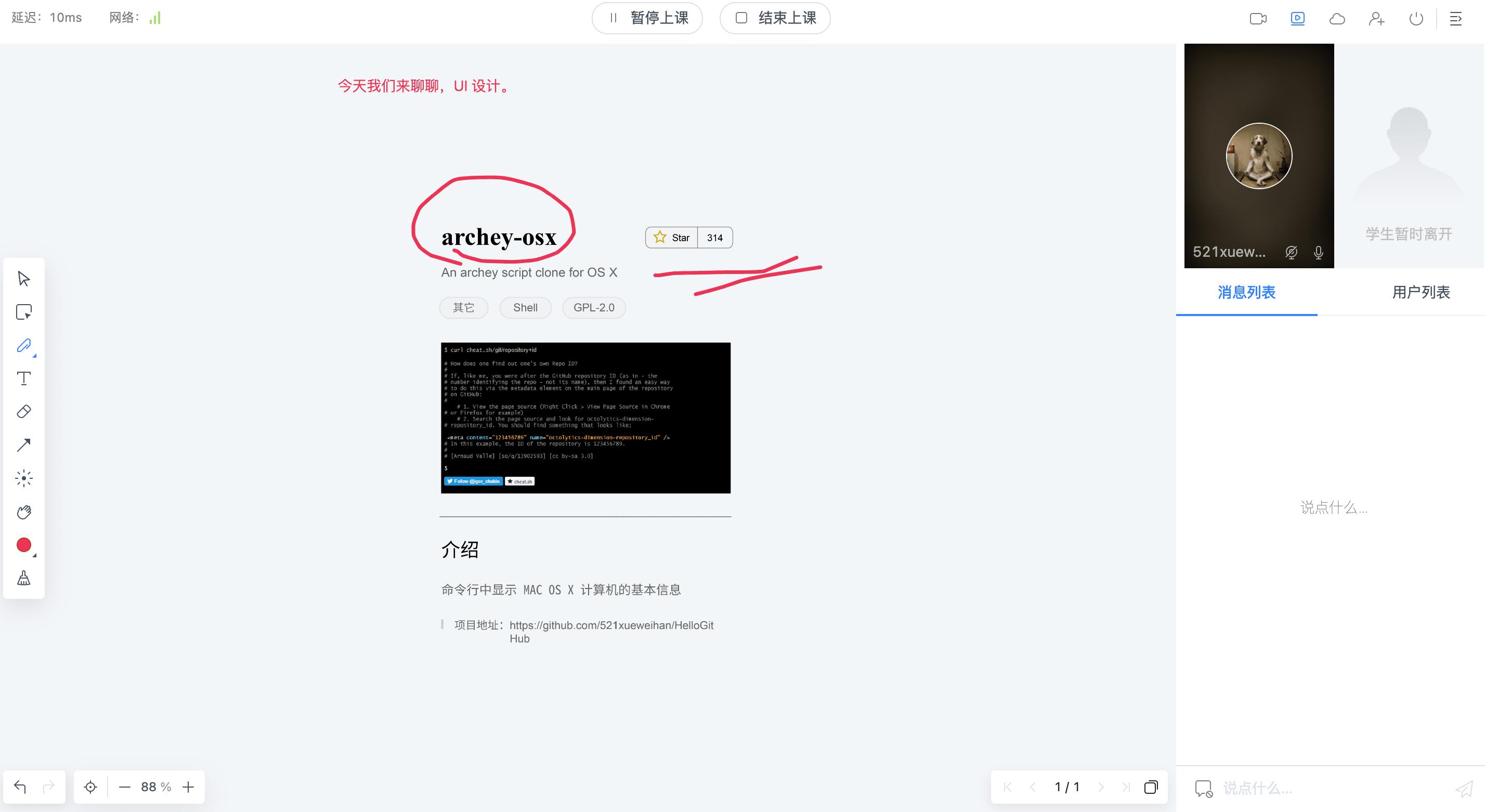Viewport: 1485px width, 812px height.
Task: Click the invite user icon
Action: 1377,18
